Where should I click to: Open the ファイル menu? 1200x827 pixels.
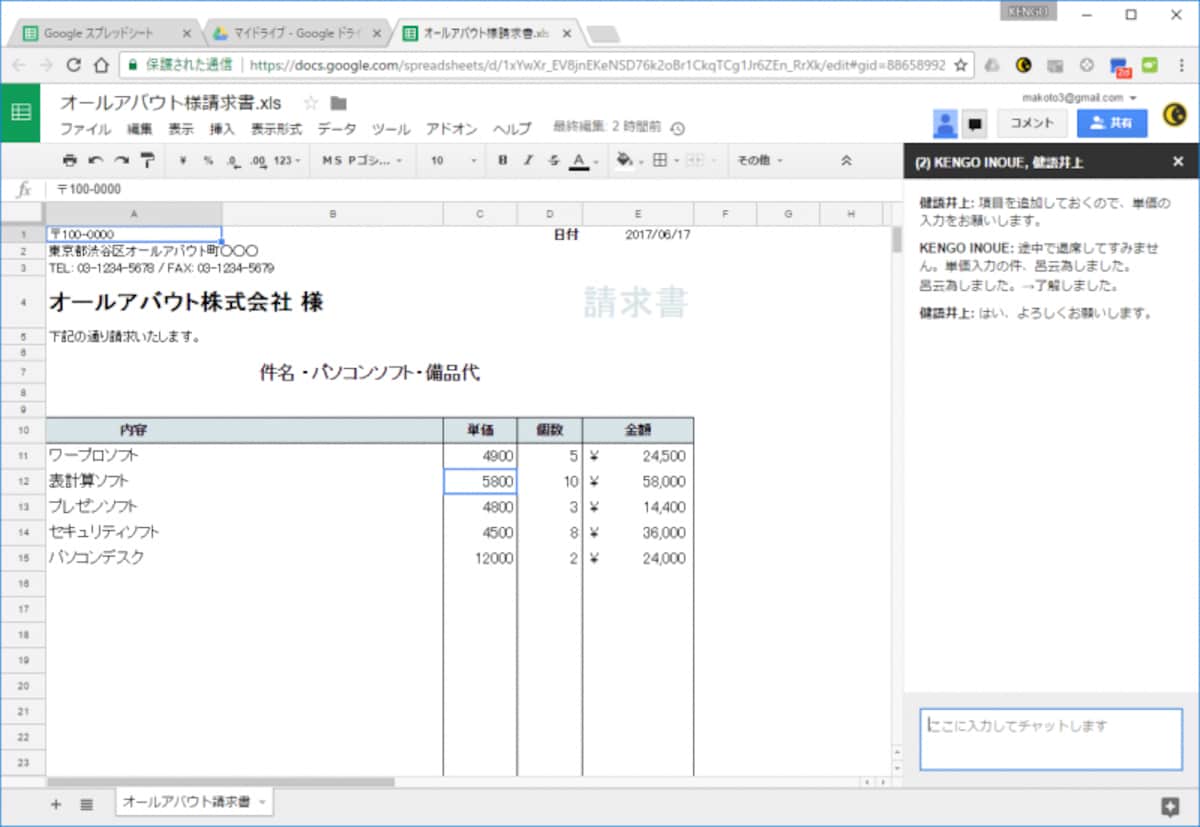(85, 129)
